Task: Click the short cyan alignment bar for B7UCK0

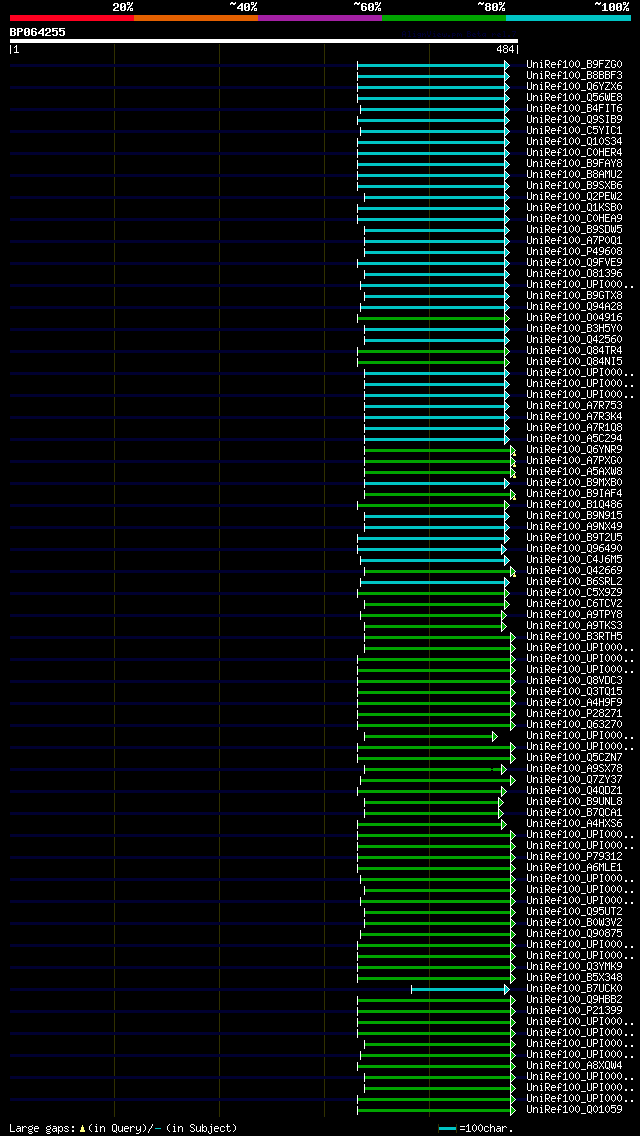Action: (x=460, y=989)
